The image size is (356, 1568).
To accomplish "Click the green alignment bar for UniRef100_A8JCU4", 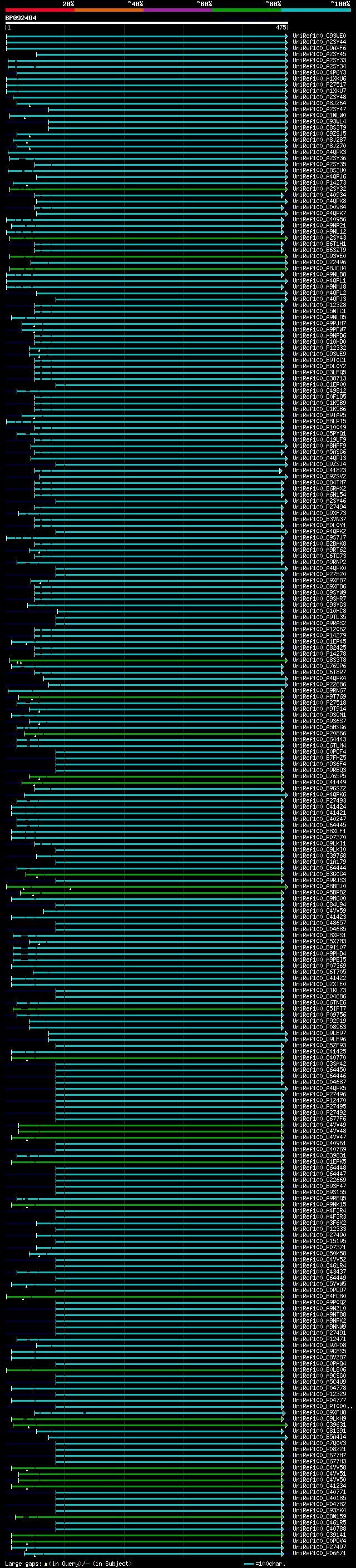I will tap(149, 269).
